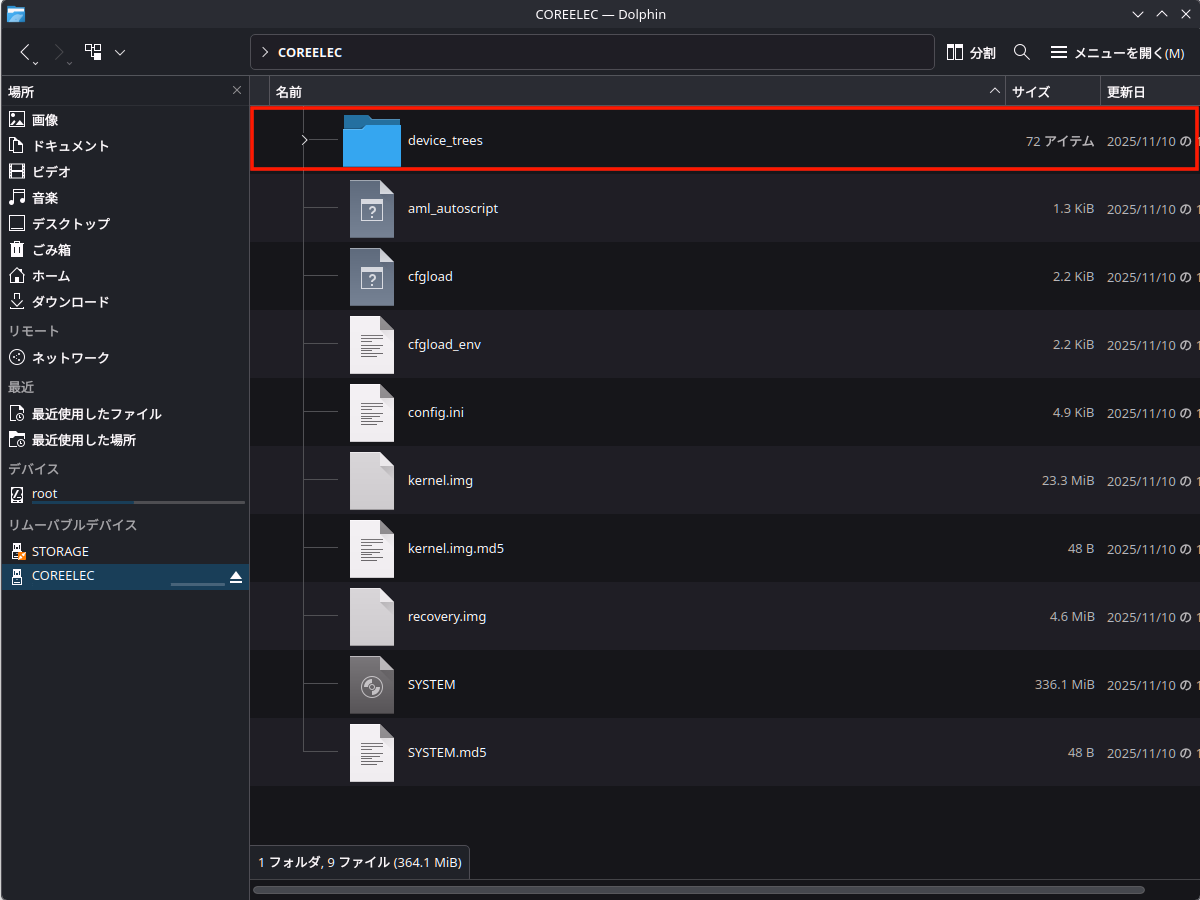This screenshot has width=1200, height=900.
Task: Select kernel.img.md5 file icon
Action: click(372, 548)
